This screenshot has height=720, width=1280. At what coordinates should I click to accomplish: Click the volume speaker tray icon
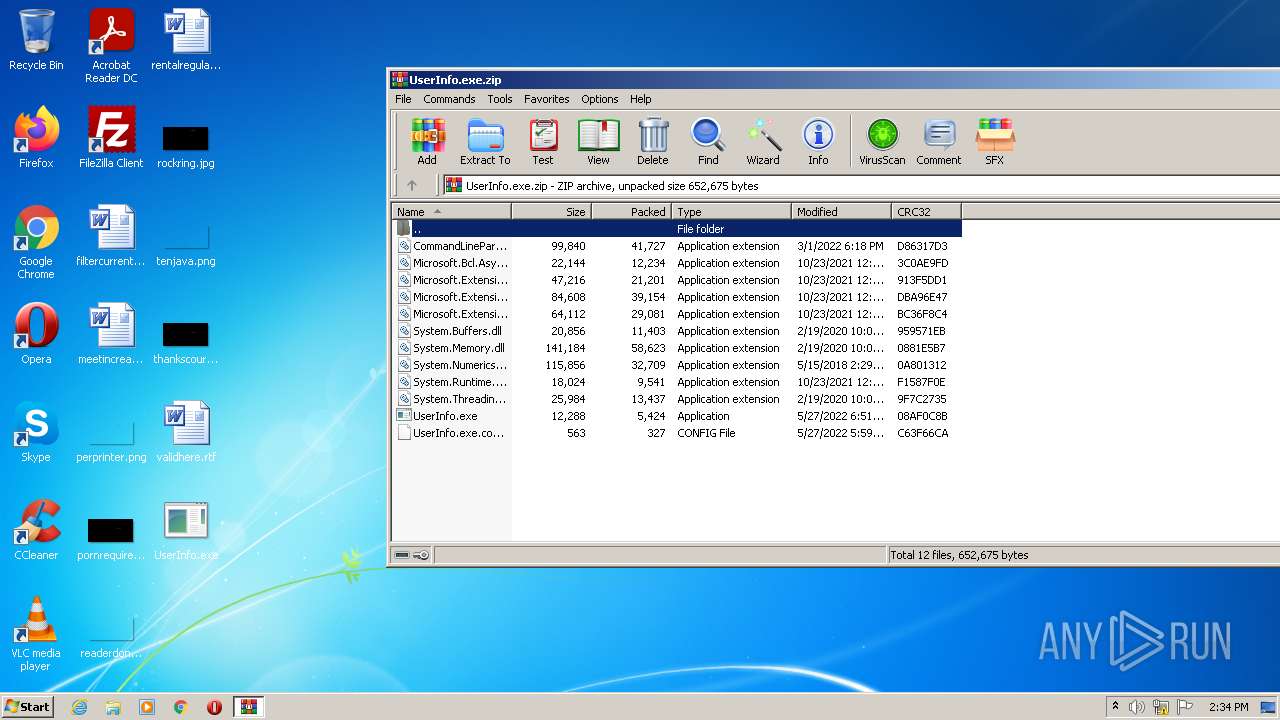coord(1137,707)
